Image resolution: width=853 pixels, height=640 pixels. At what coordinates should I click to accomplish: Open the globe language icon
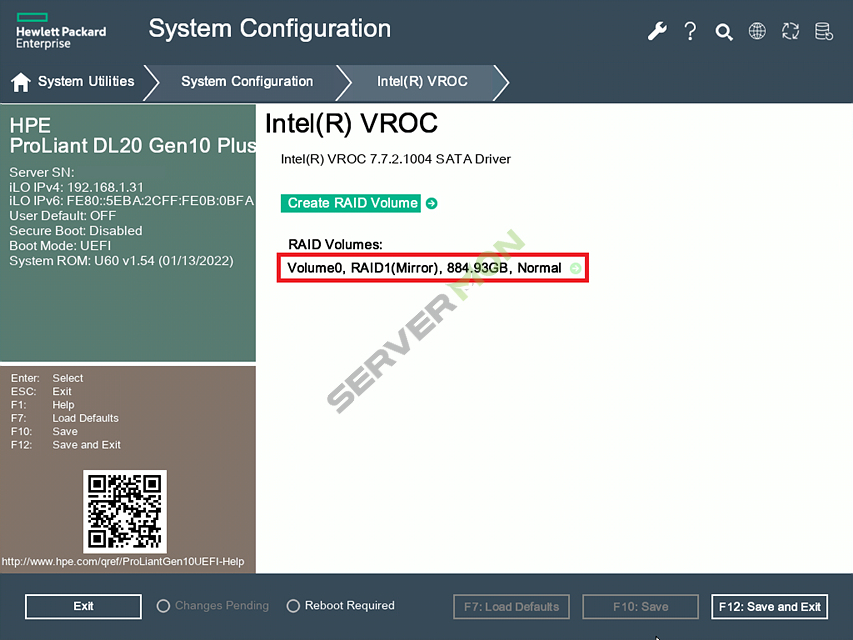point(757,31)
